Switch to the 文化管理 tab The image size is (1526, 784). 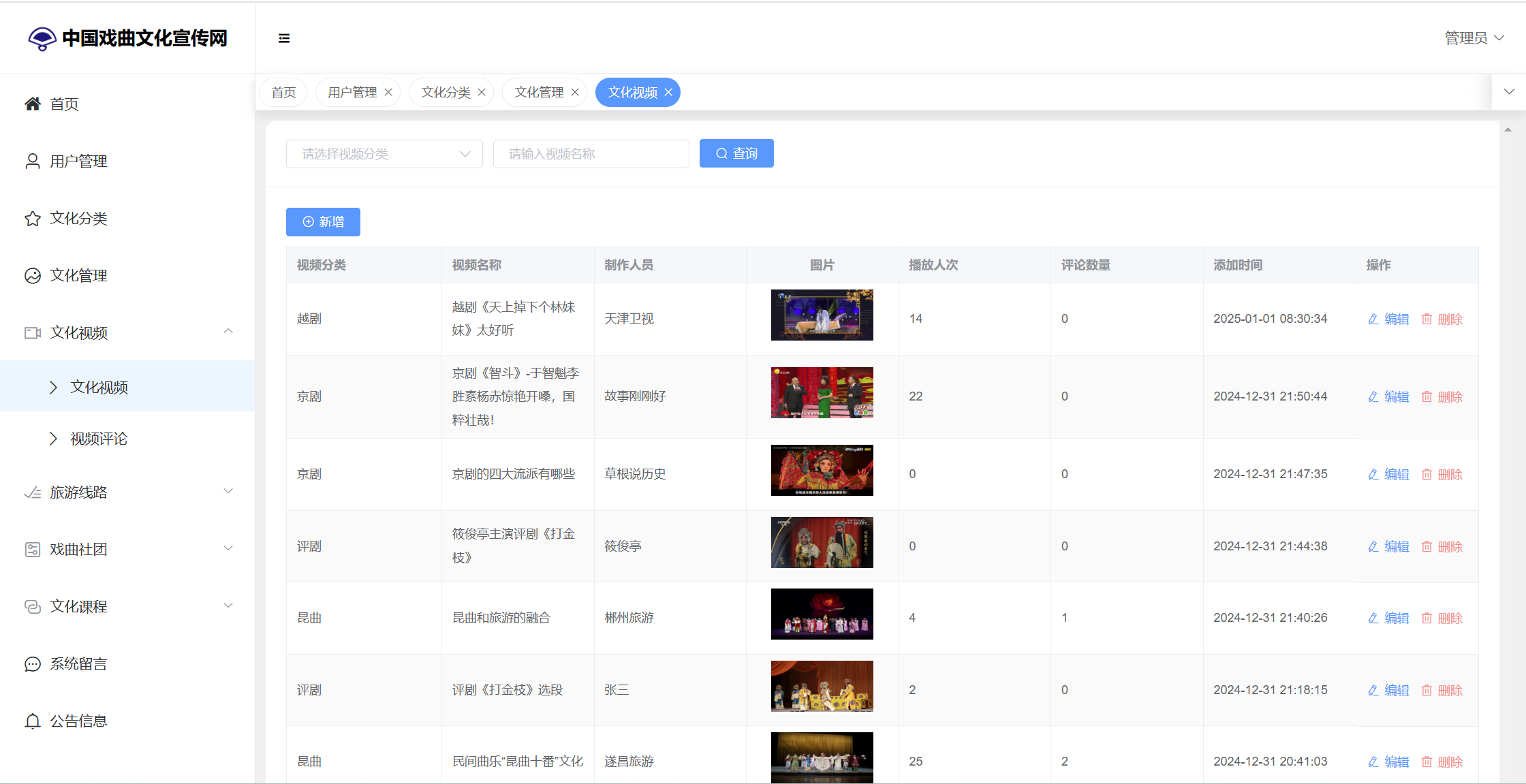click(x=538, y=93)
